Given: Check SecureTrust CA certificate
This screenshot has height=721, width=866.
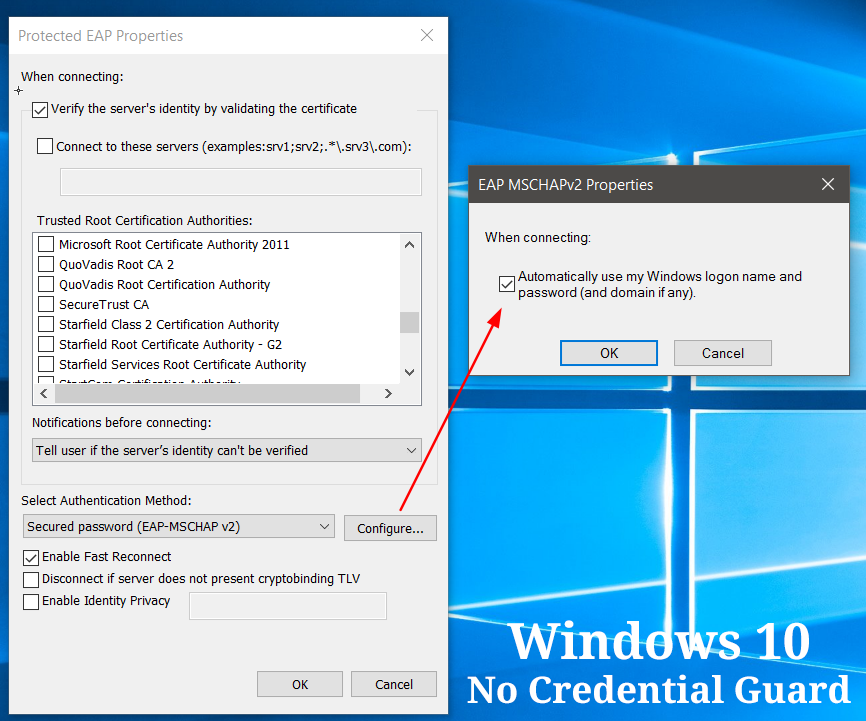Looking at the screenshot, I should pyautogui.click(x=46, y=304).
